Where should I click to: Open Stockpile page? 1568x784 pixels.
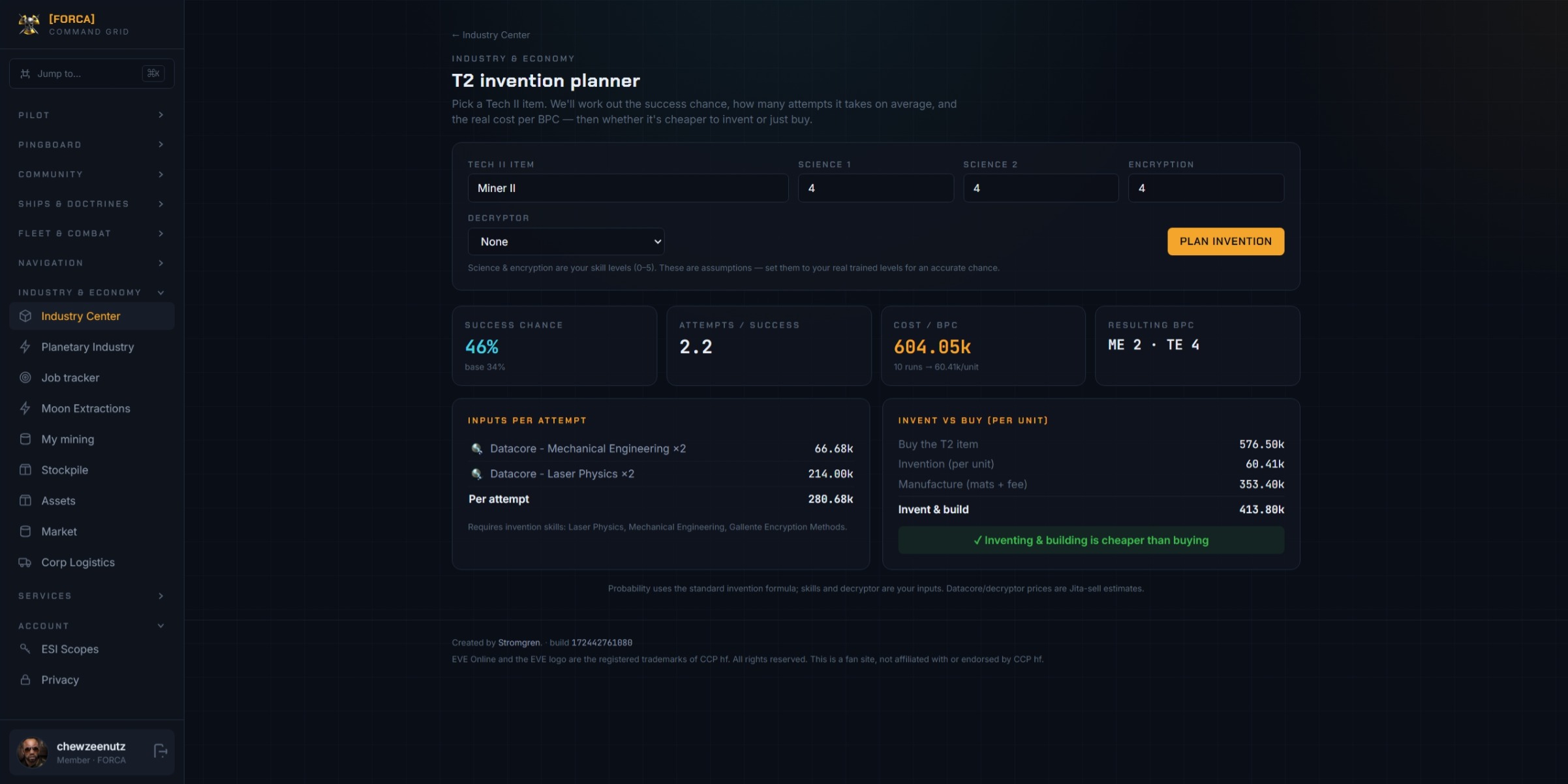pyautogui.click(x=91, y=469)
